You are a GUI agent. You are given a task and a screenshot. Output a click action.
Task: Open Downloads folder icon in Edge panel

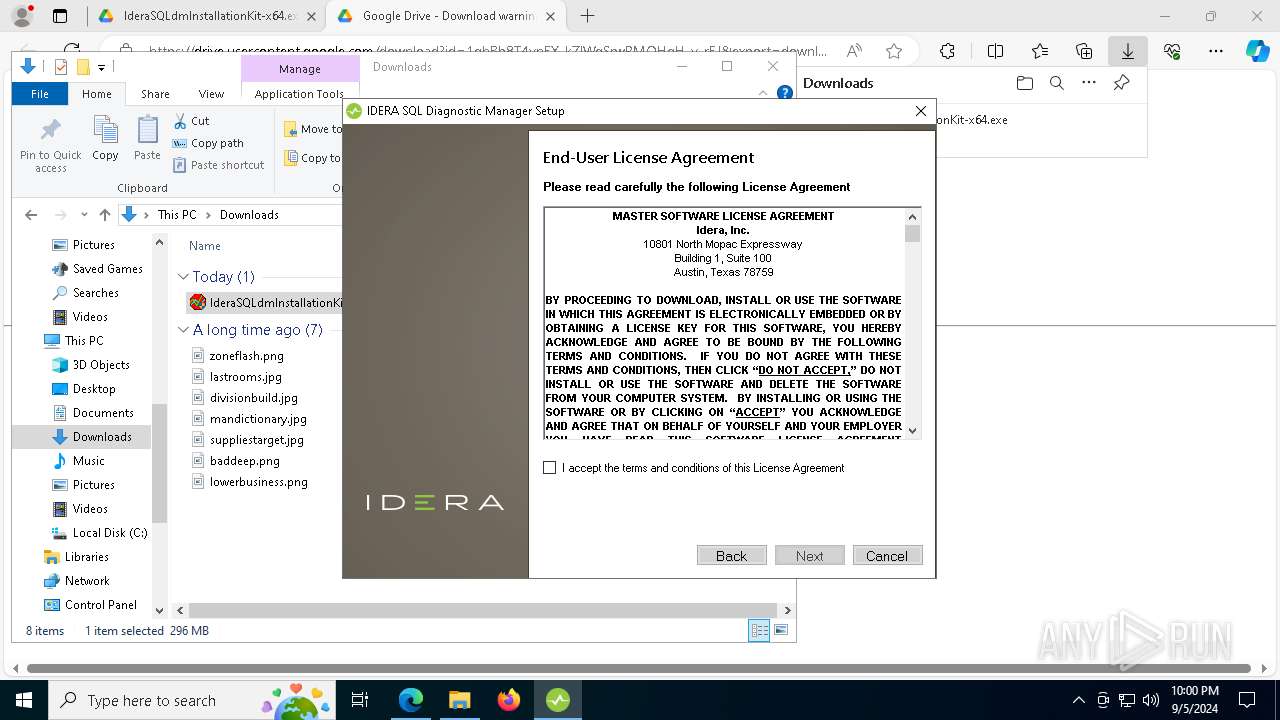[1024, 83]
